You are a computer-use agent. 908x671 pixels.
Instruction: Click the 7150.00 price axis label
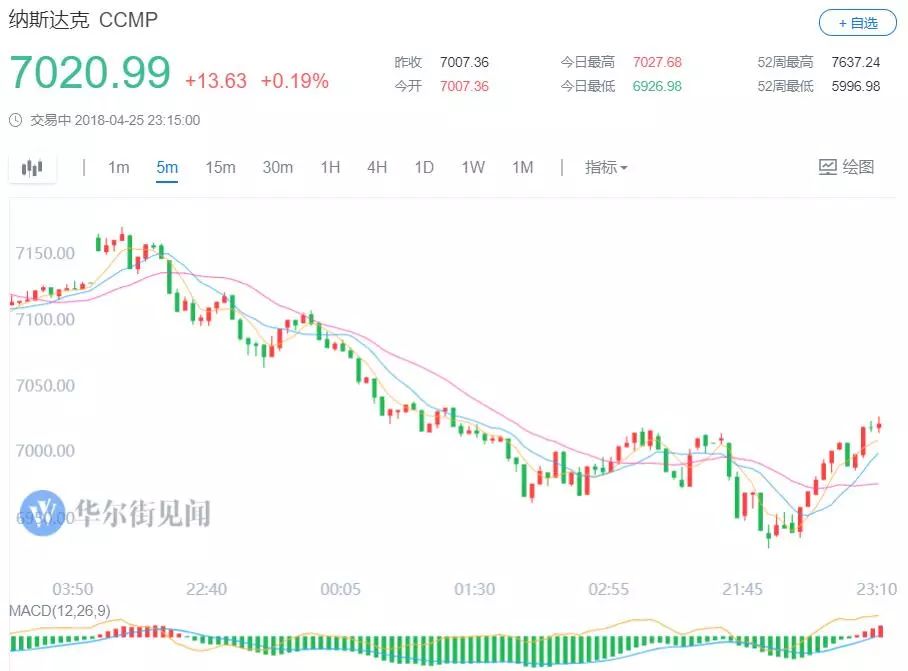[45, 253]
